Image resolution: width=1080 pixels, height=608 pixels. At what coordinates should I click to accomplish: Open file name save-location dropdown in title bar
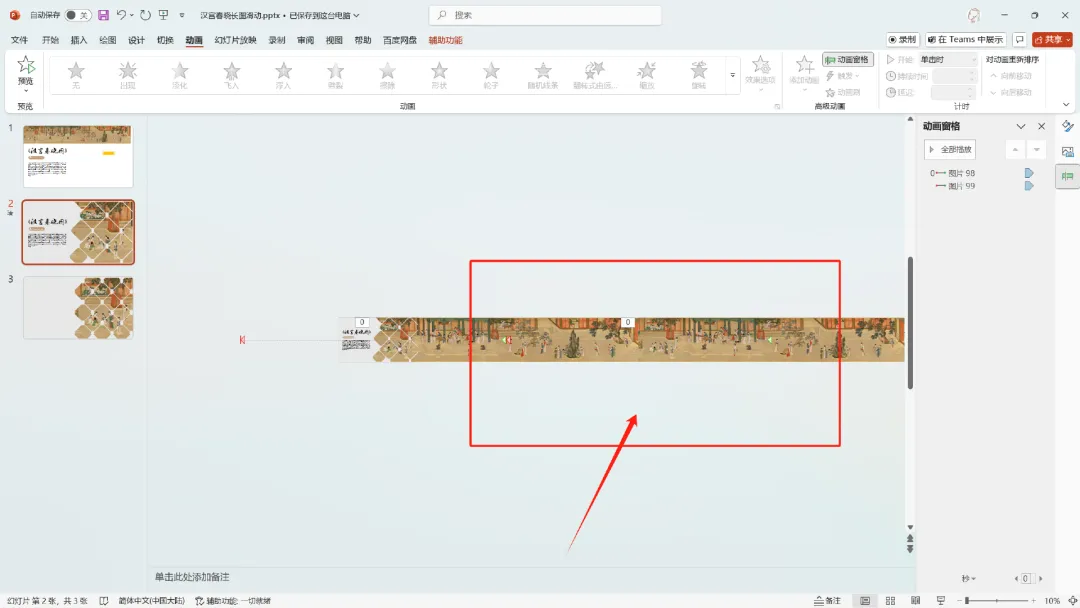(x=356, y=15)
